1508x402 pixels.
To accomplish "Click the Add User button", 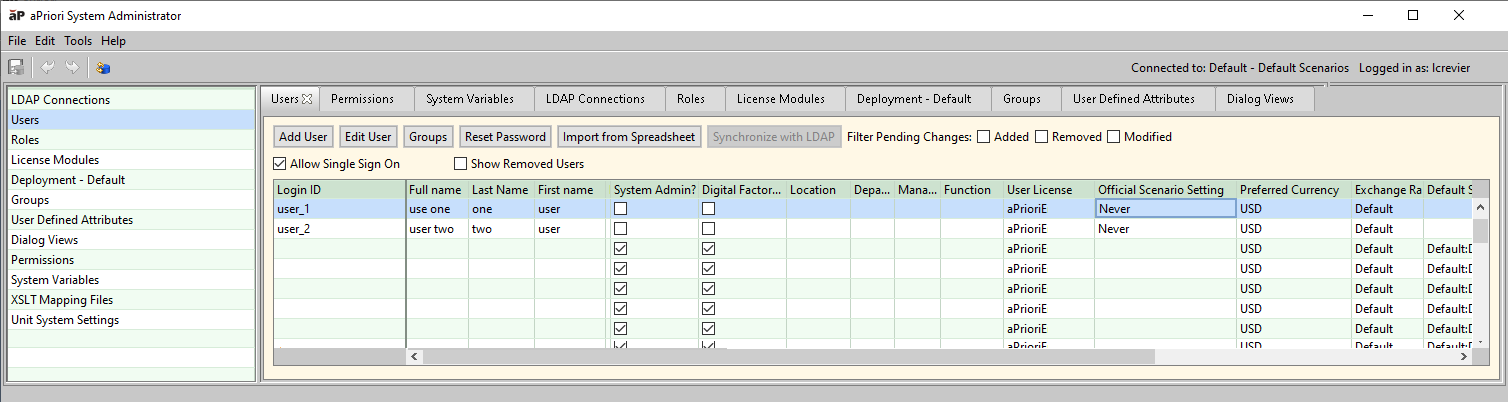I will [x=303, y=137].
